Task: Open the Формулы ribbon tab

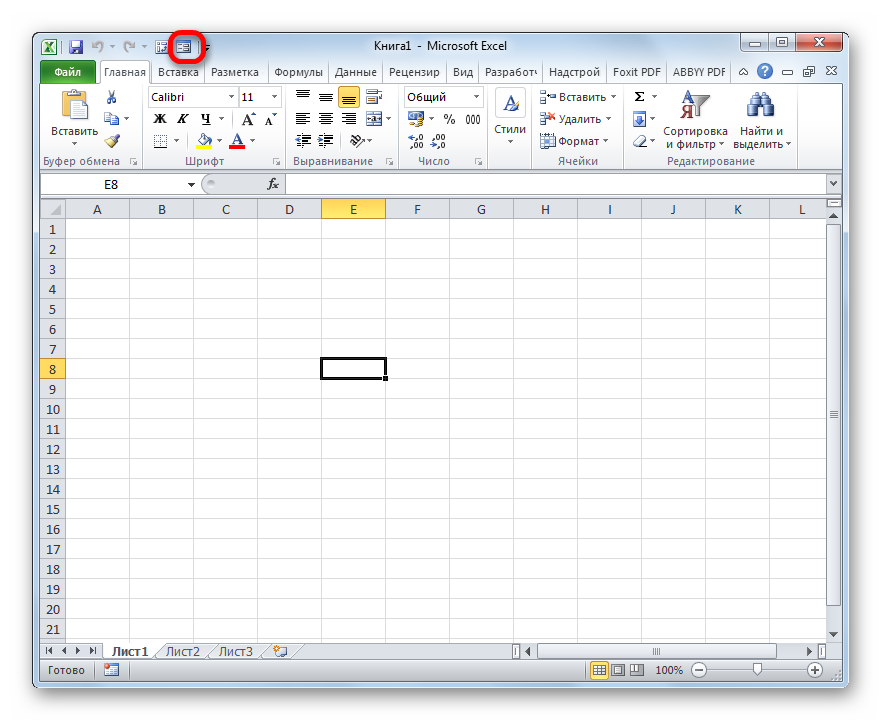Action: coord(298,72)
